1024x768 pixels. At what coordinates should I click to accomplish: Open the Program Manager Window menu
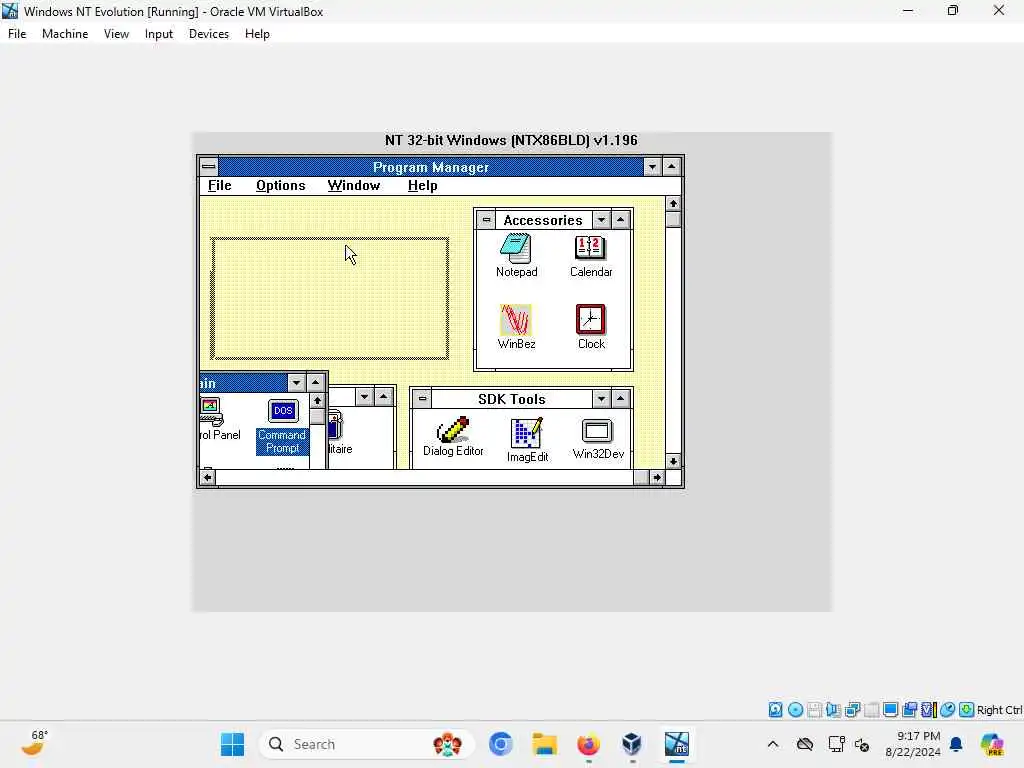pyautogui.click(x=353, y=185)
